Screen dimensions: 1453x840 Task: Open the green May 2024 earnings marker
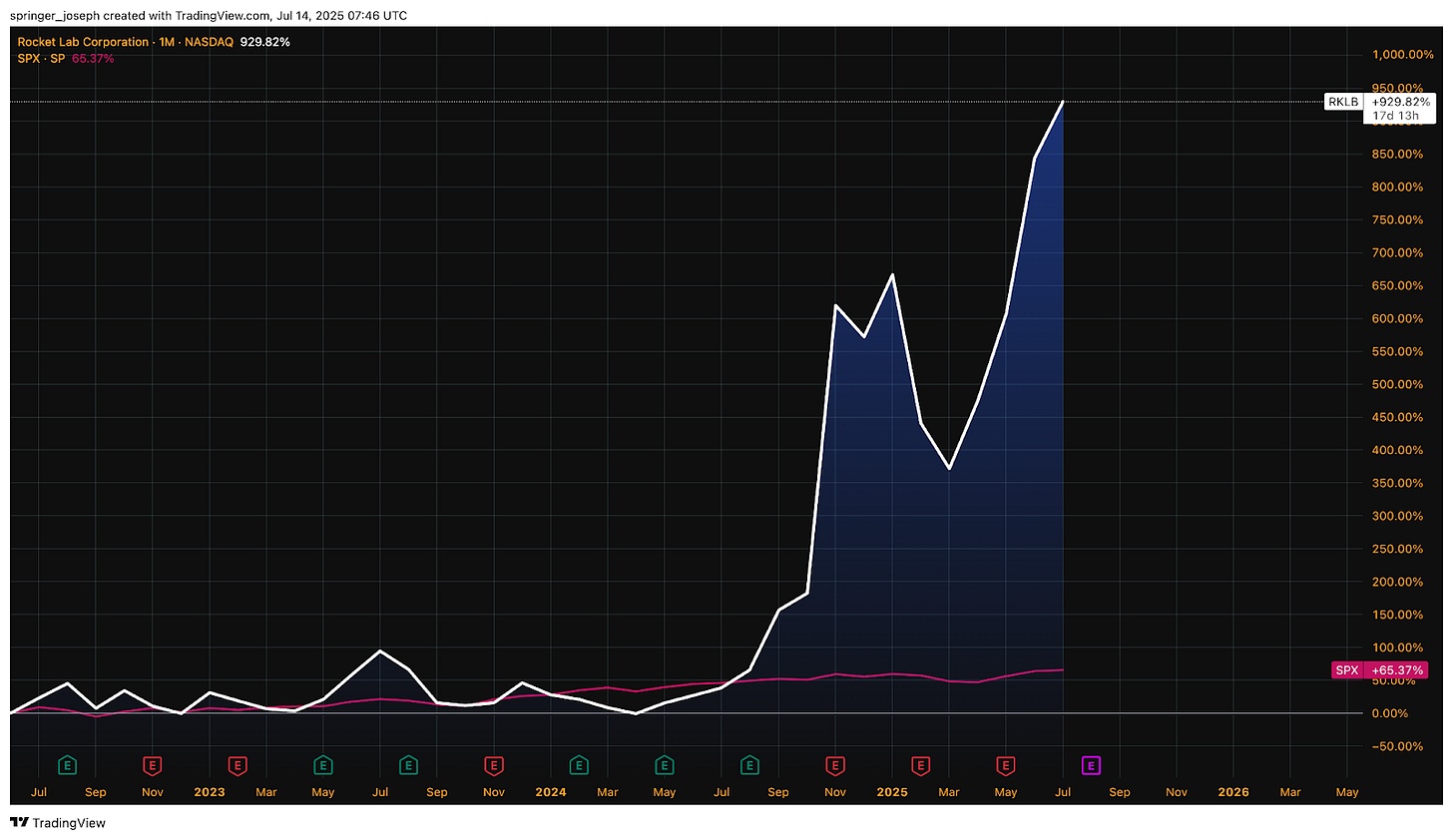coord(665,766)
